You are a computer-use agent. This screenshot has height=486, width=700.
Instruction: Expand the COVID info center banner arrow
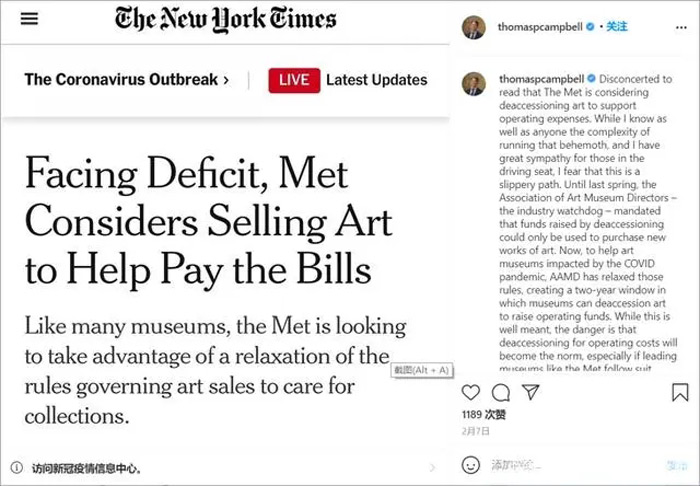point(432,467)
